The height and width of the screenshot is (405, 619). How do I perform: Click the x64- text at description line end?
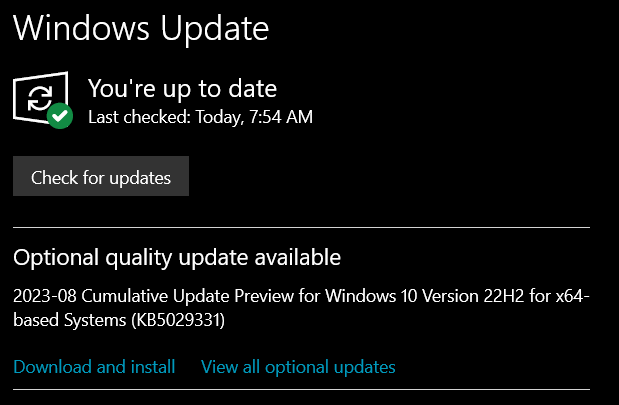(572, 296)
